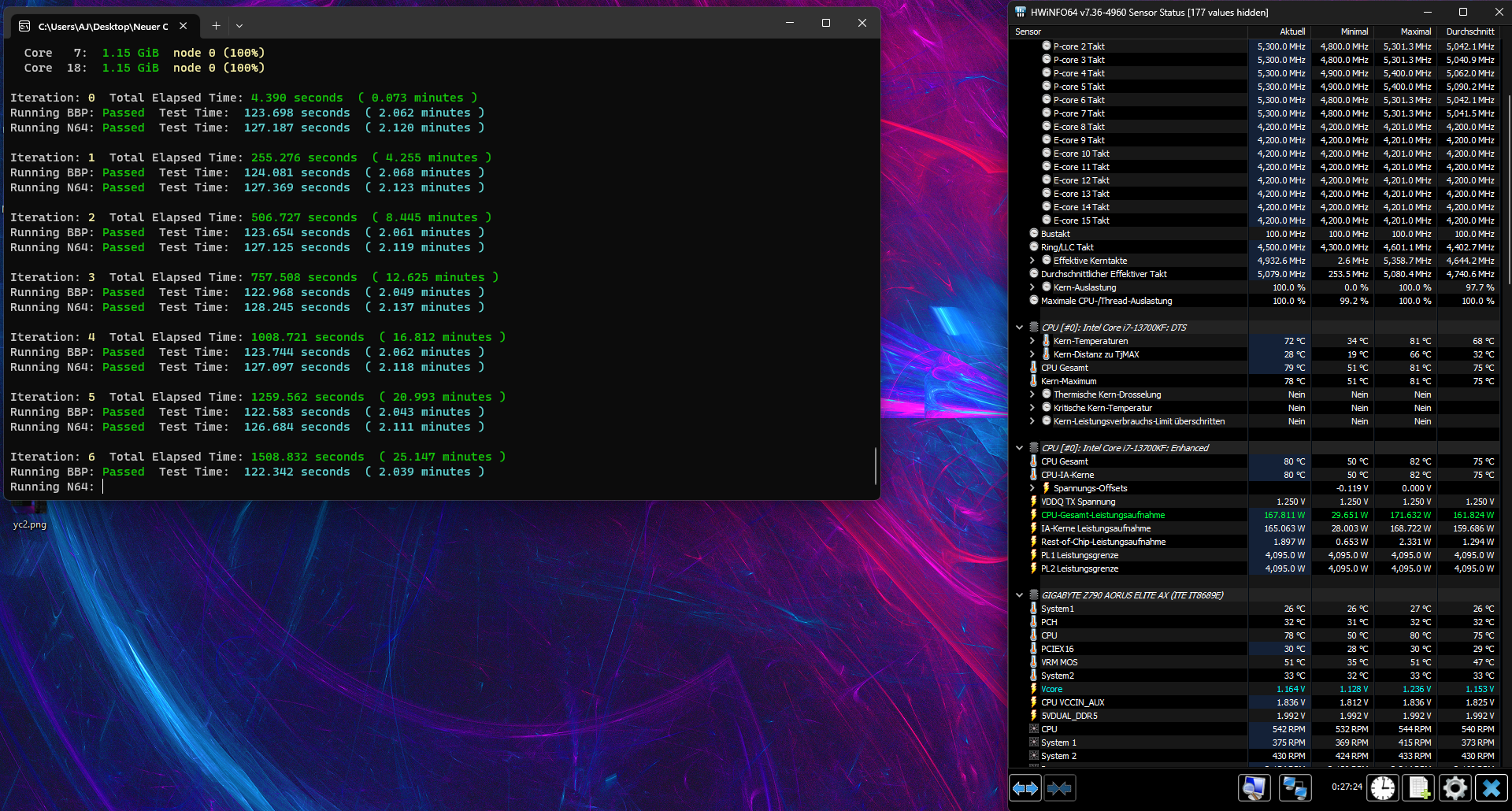Click the HWiNFO64 app icon in its title bar
Viewport: 1512px width, 811px height.
coord(1021,12)
